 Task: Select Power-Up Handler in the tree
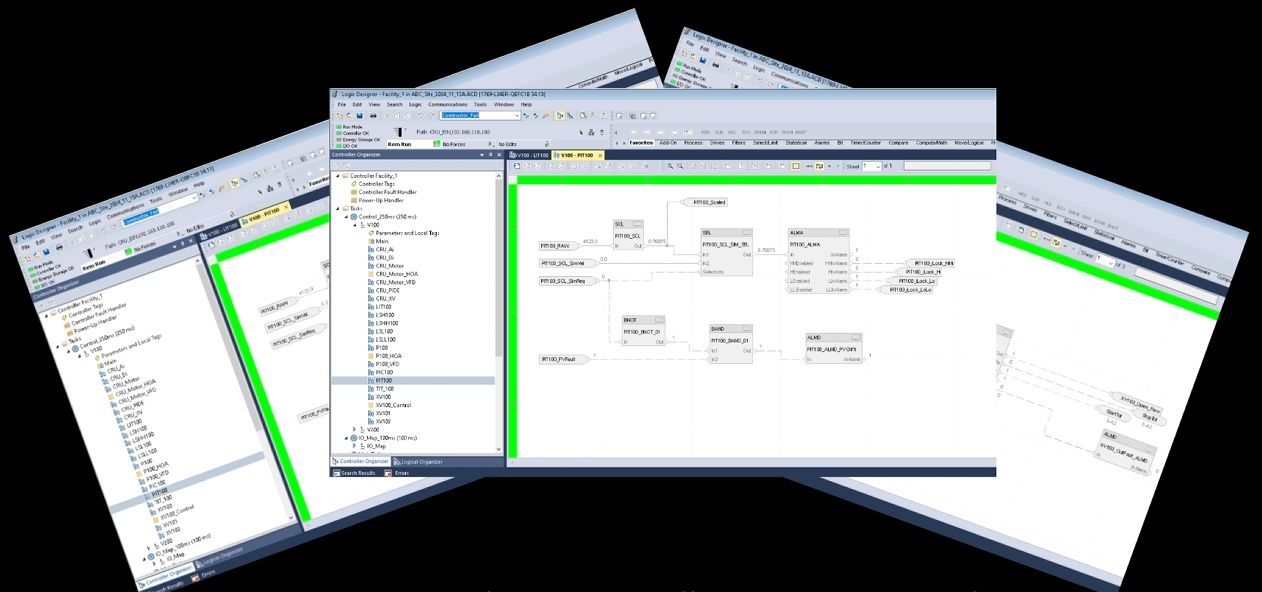coord(378,200)
